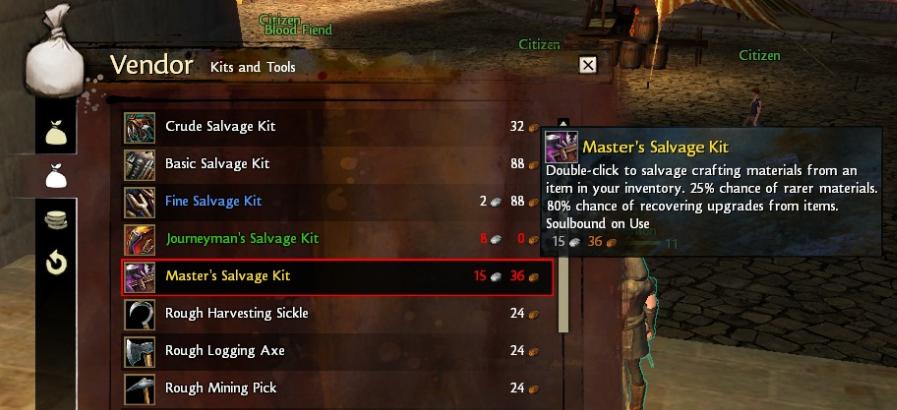Image resolution: width=897 pixels, height=410 pixels.
Task: Click the Crude Salvage Kit icon
Action: pos(140,128)
